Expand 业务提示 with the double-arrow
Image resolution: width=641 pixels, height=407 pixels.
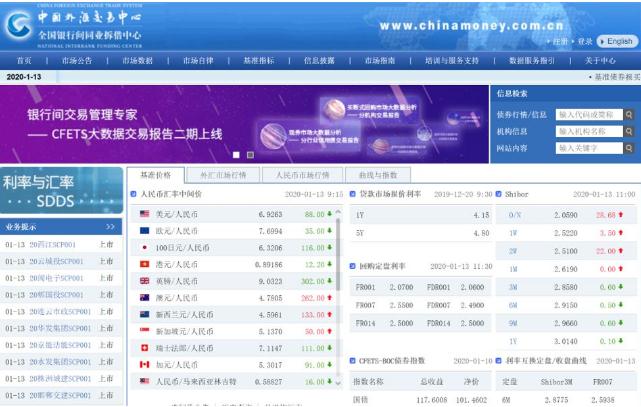coord(110,226)
